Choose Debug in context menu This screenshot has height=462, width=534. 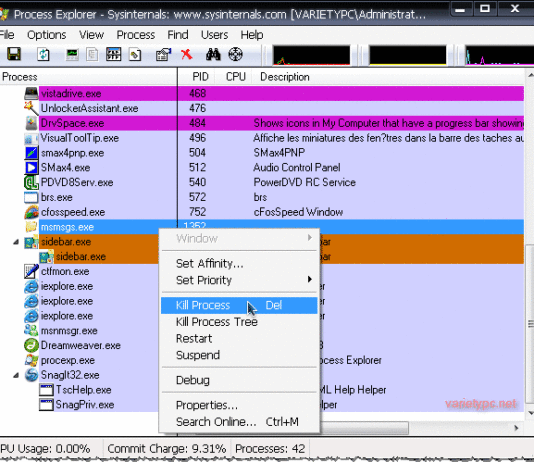coord(239,380)
